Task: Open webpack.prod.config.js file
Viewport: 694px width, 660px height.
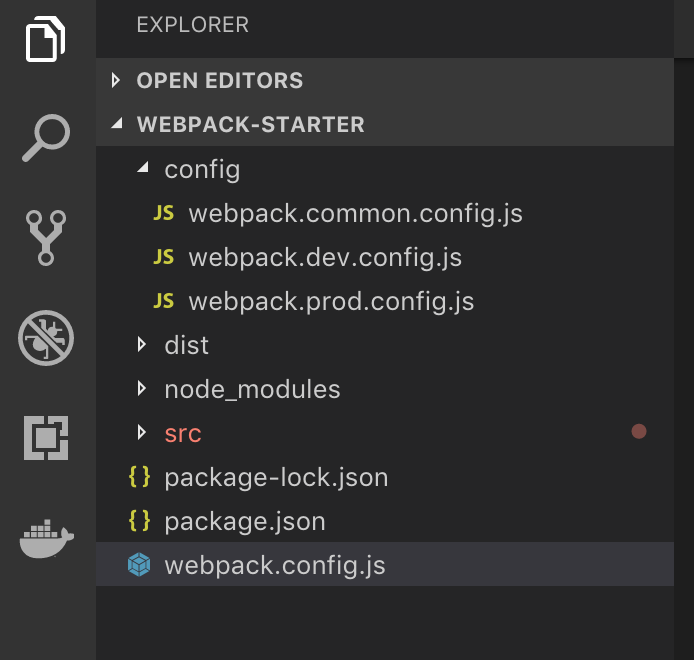Action: [331, 301]
